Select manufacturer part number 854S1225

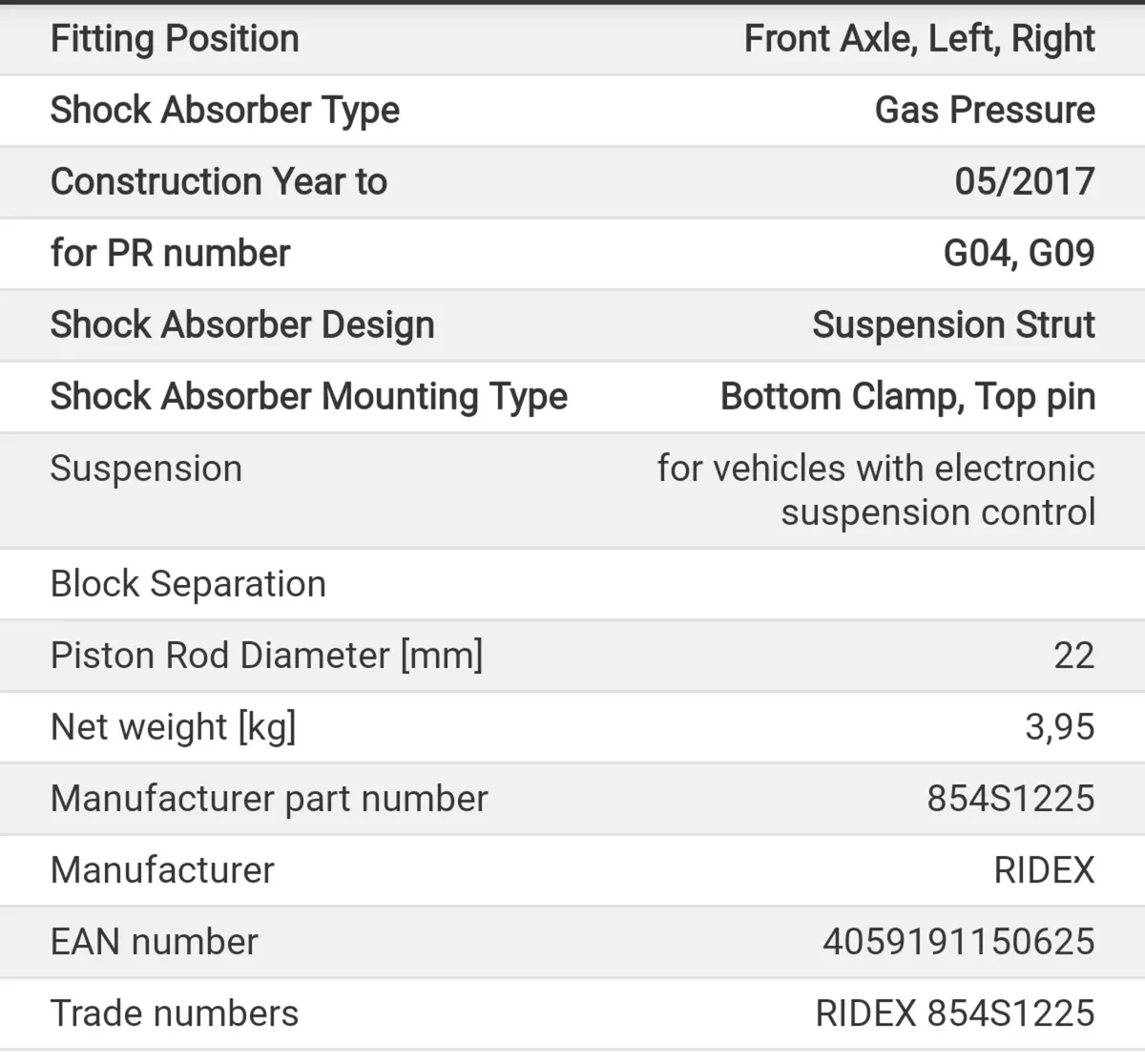(x=1010, y=799)
